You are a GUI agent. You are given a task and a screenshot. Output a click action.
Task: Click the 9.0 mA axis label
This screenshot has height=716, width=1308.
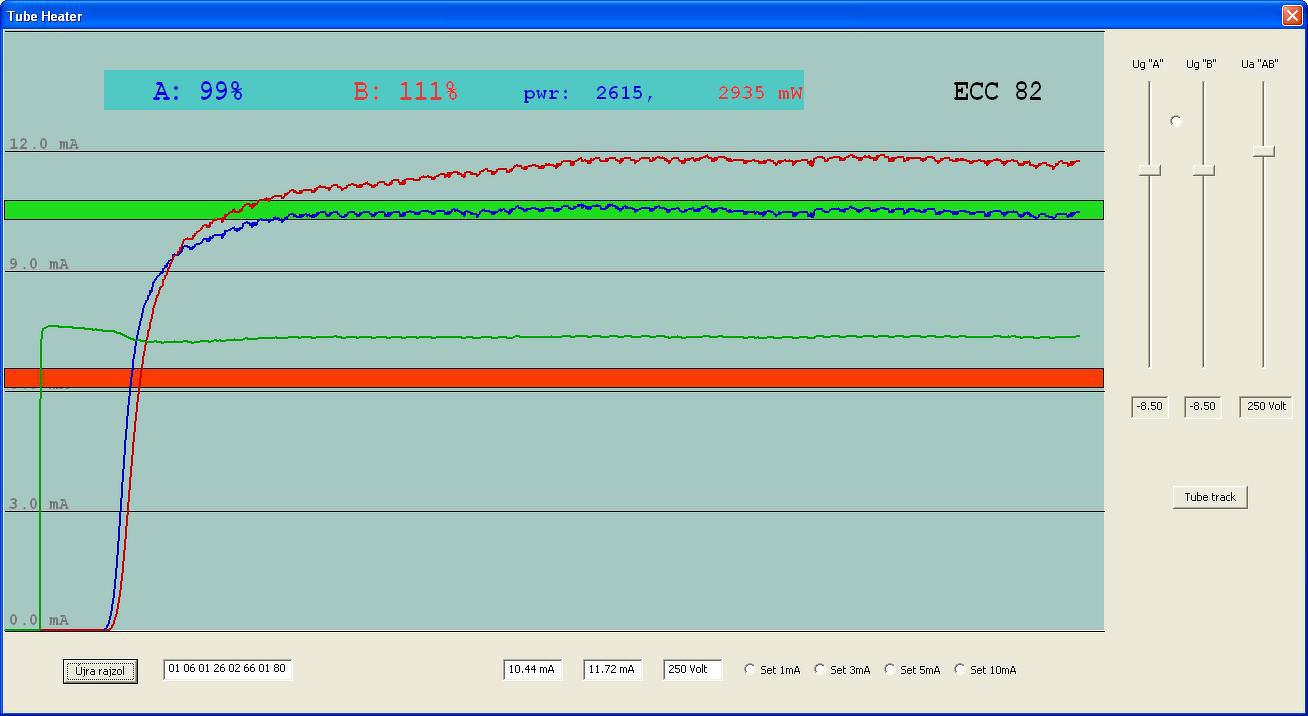pyautogui.click(x=39, y=264)
